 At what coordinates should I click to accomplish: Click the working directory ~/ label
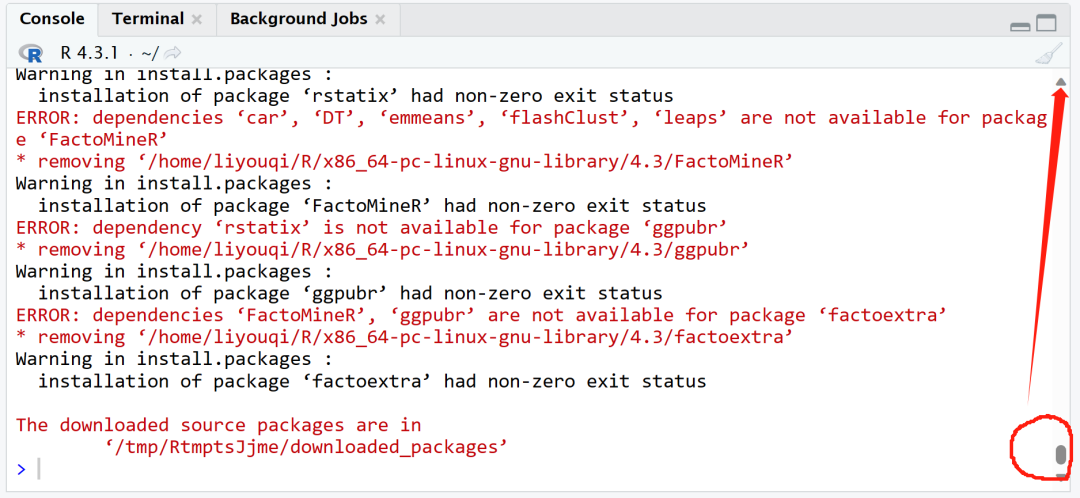(148, 53)
